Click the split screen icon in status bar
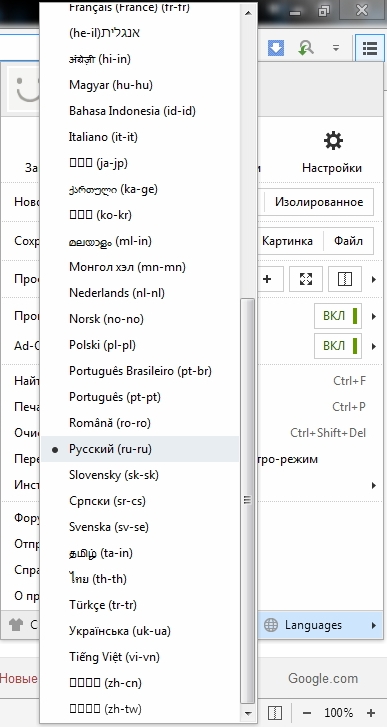387x727 pixels. tap(275, 712)
